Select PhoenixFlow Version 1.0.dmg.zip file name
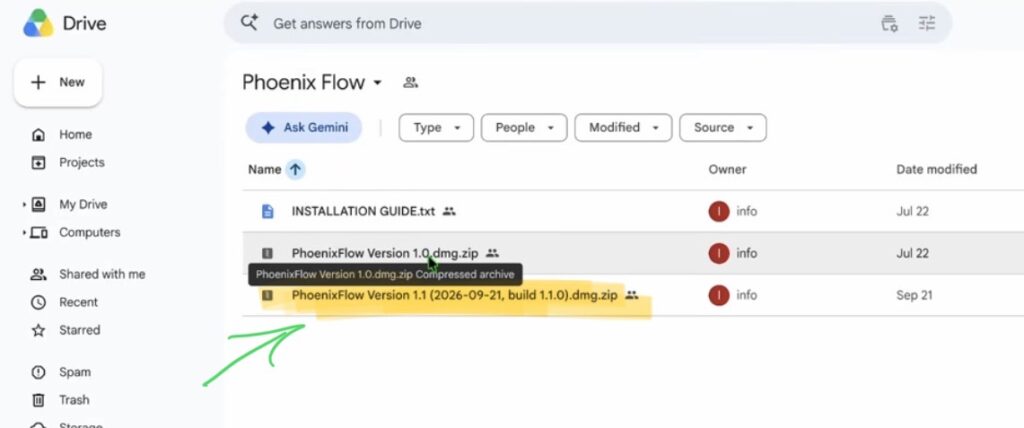The width and height of the screenshot is (1024, 428). (x=385, y=253)
